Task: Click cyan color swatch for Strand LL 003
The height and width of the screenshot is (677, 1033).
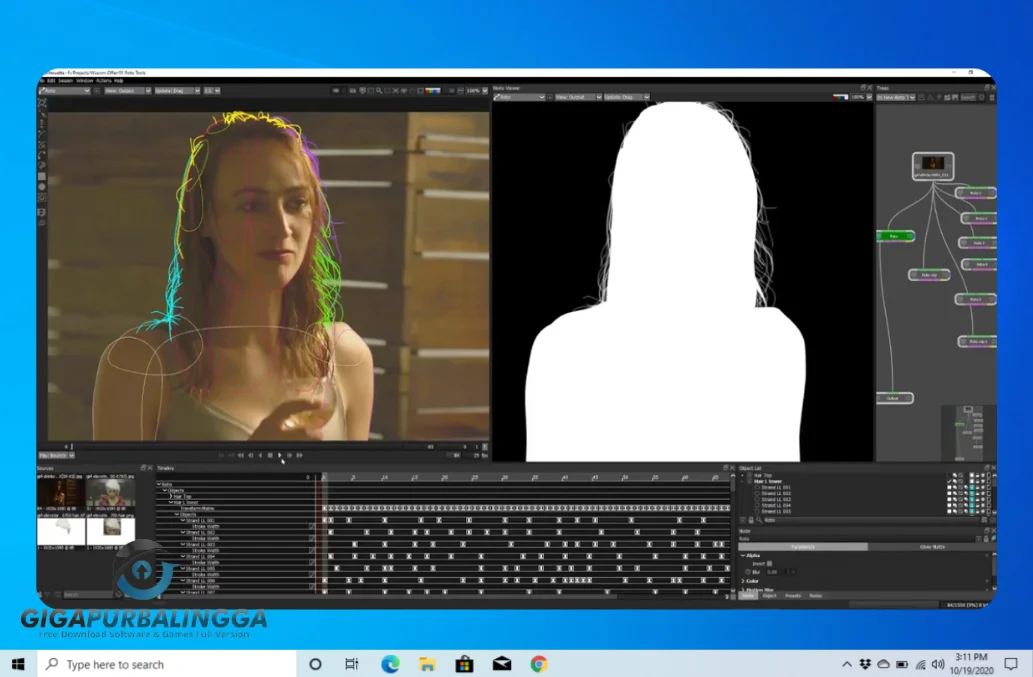Action: 971,499
